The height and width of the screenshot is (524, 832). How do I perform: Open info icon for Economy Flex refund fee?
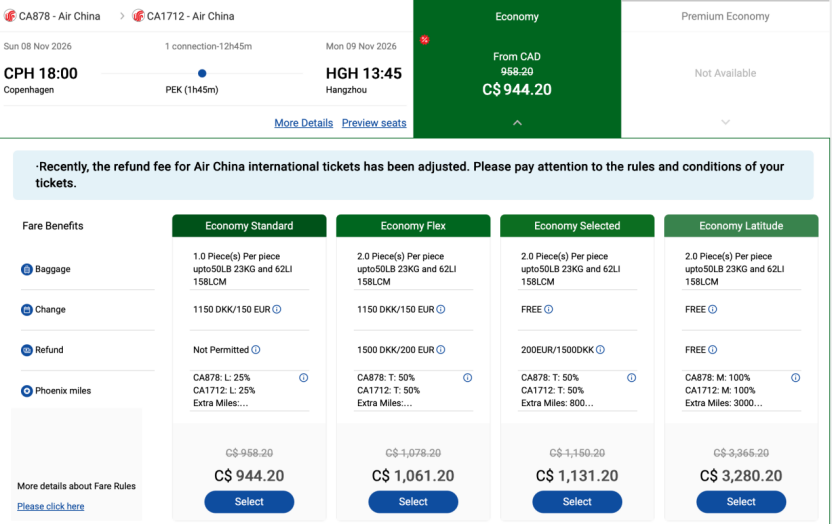pos(441,350)
